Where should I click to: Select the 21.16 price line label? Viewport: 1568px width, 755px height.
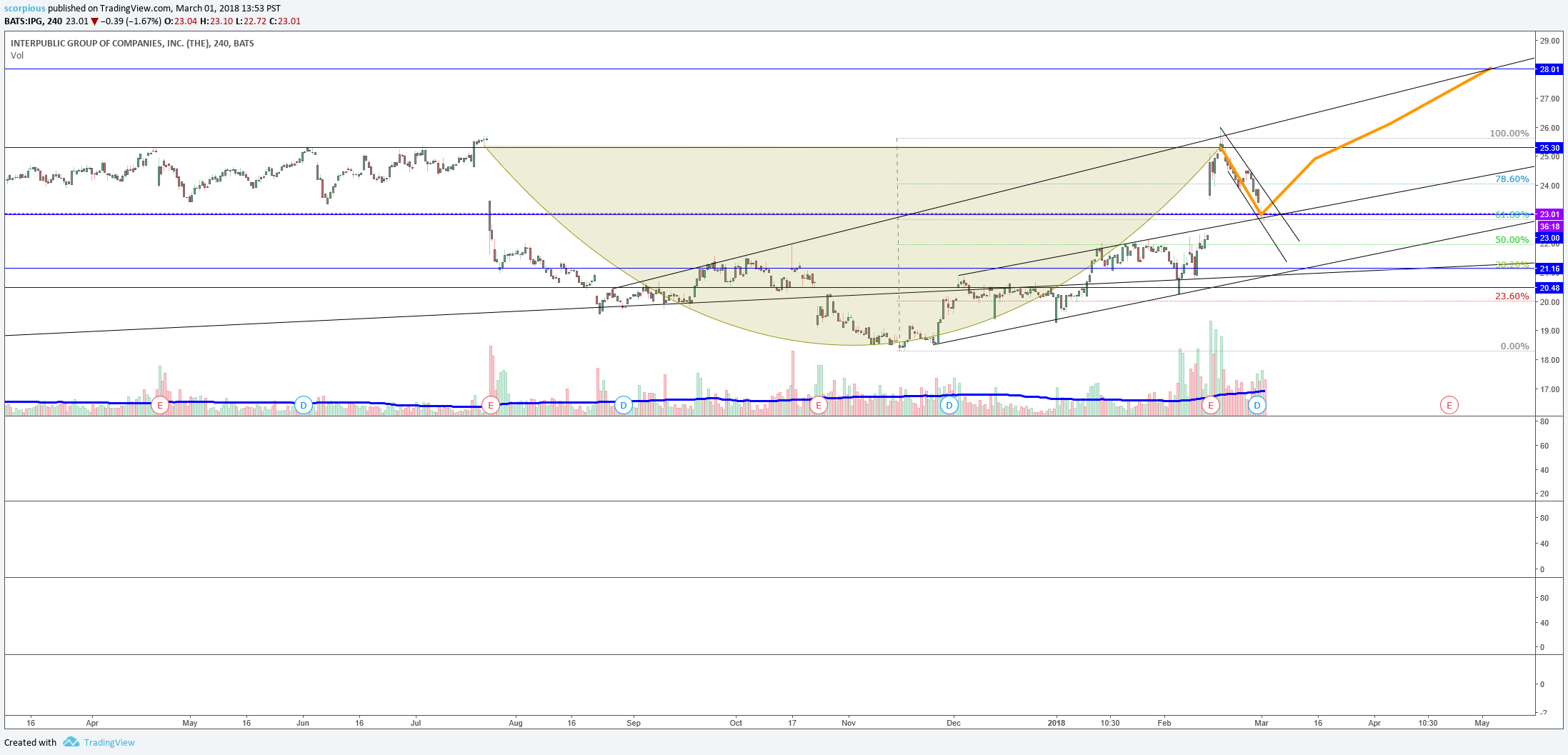[1549, 269]
